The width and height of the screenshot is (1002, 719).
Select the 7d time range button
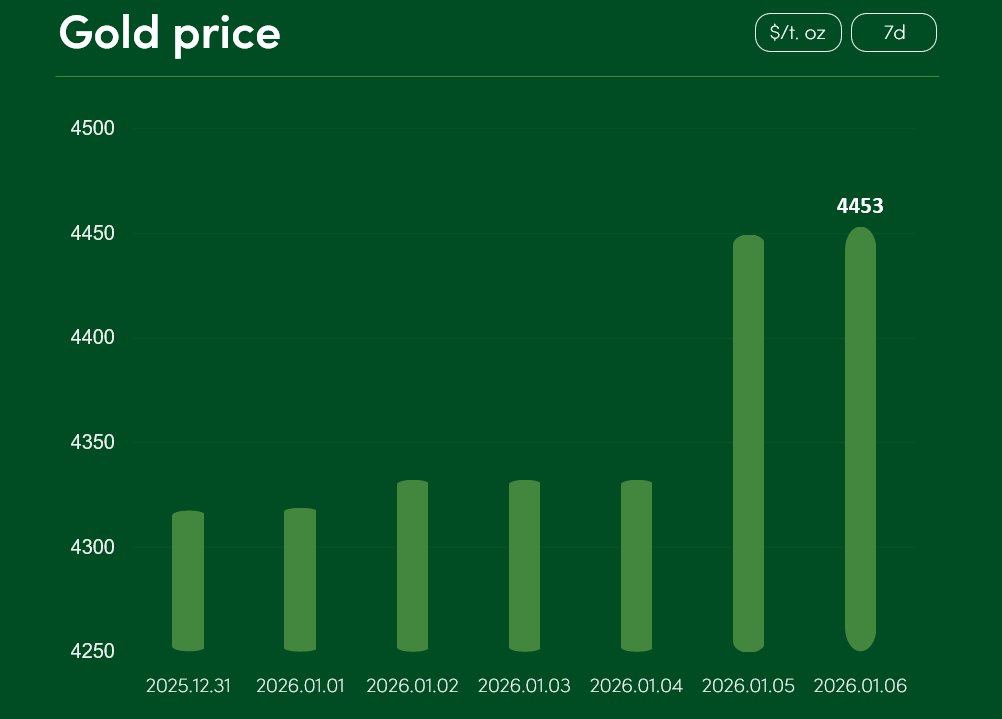[x=893, y=33]
